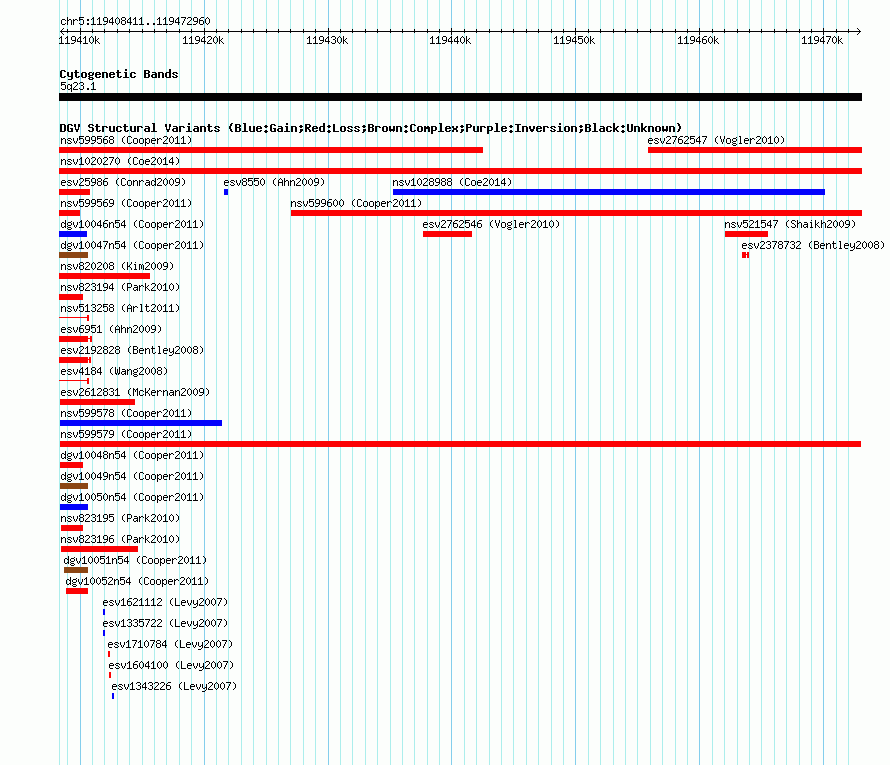890x765 pixels.
Task: Select the red nsv1020270 full-width bar
Action: pos(460,171)
